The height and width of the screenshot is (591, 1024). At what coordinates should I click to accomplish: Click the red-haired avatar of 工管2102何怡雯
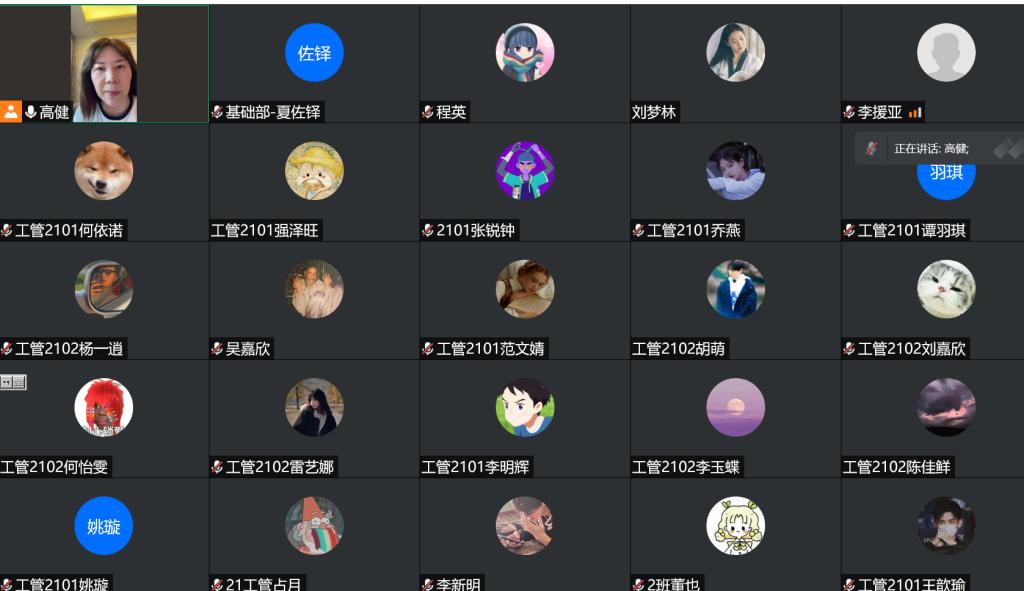coord(104,407)
